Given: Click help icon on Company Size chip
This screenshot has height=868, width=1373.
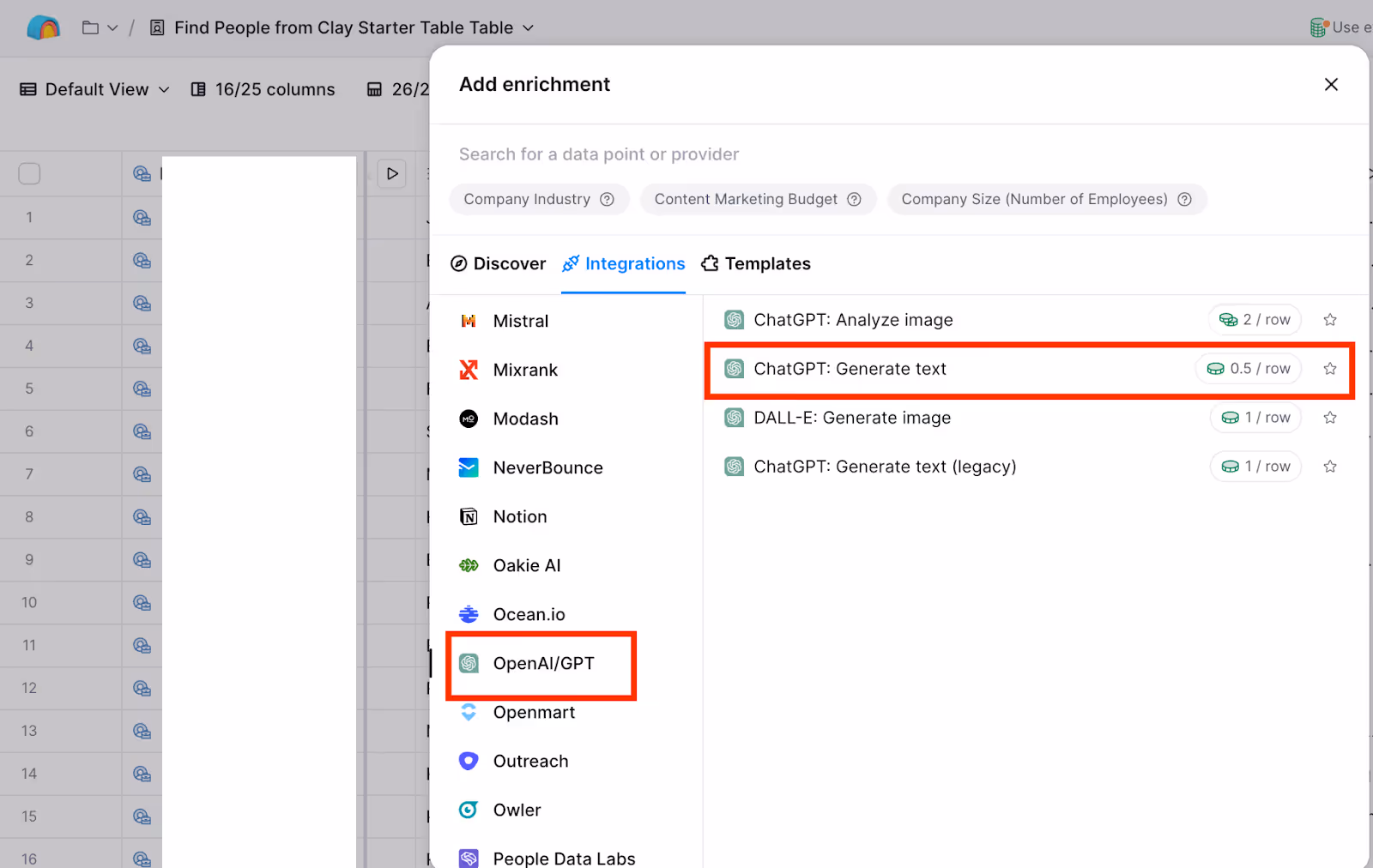Looking at the screenshot, I should pyautogui.click(x=1184, y=199).
